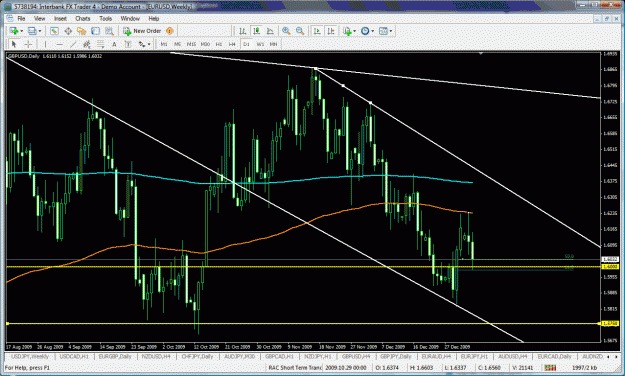Toggle the Terminal panel icon
This screenshot has width=625, height=376.
click(95, 31)
